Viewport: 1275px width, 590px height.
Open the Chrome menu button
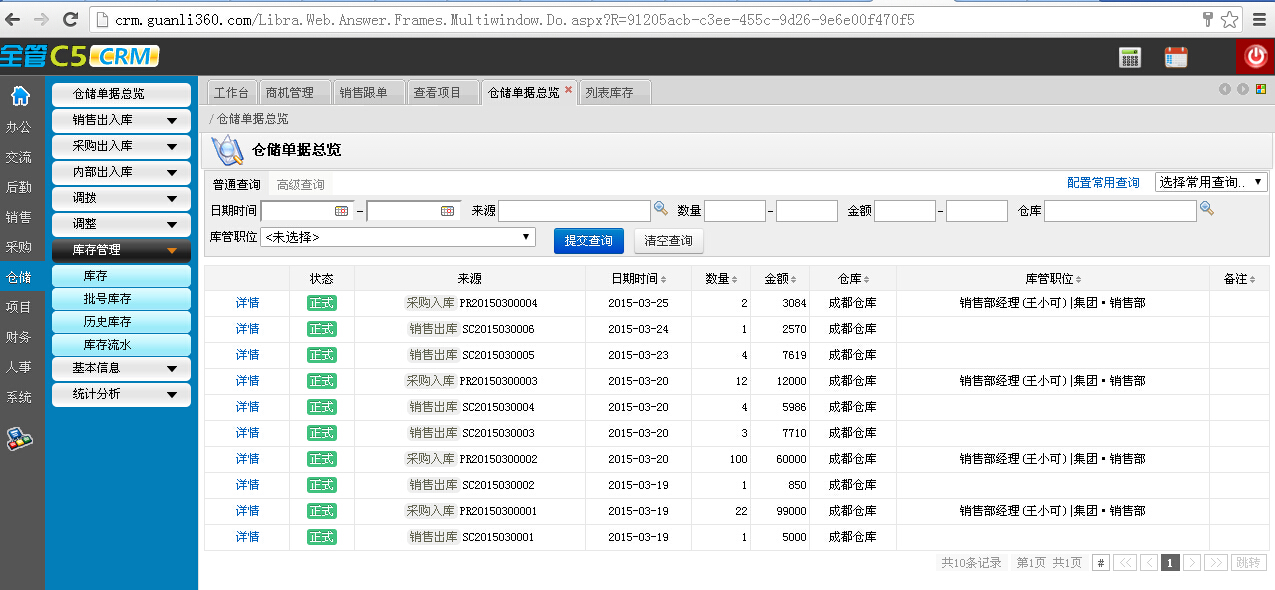tap(1259, 19)
